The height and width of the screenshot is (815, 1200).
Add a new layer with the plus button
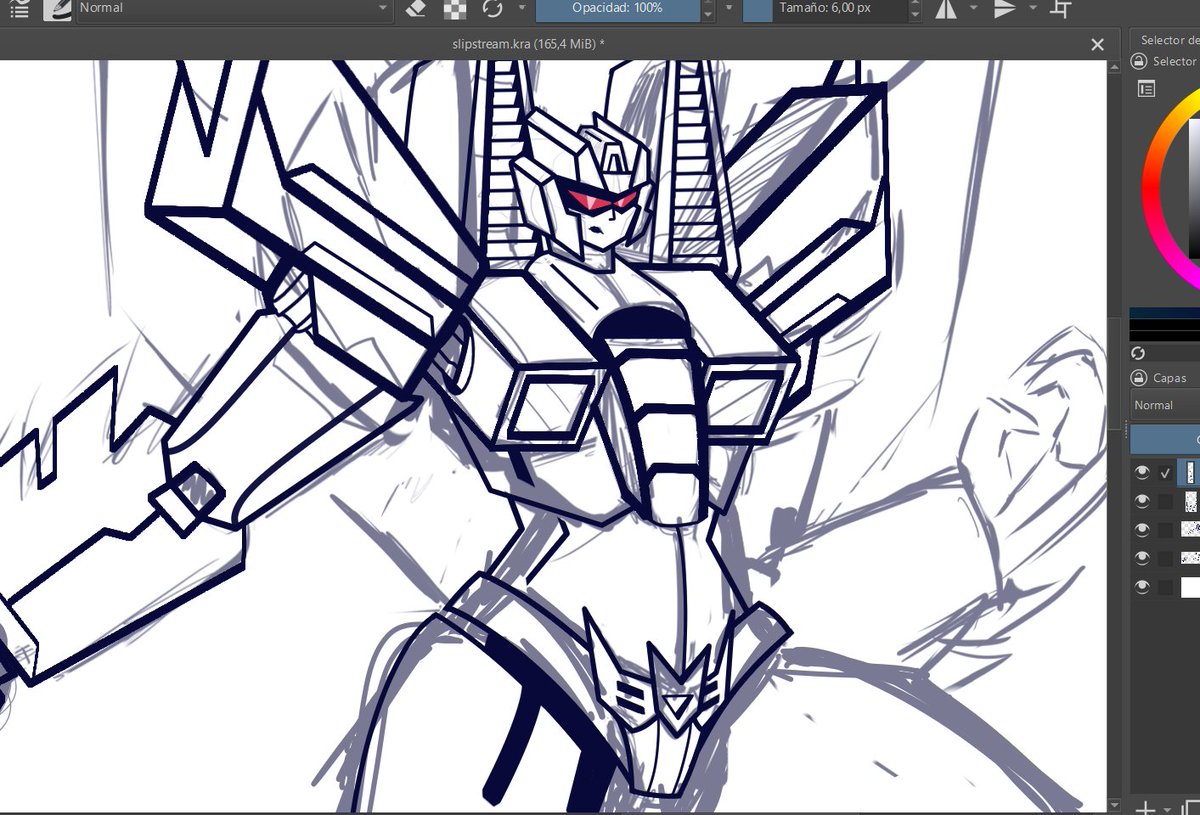pyautogui.click(x=1147, y=808)
